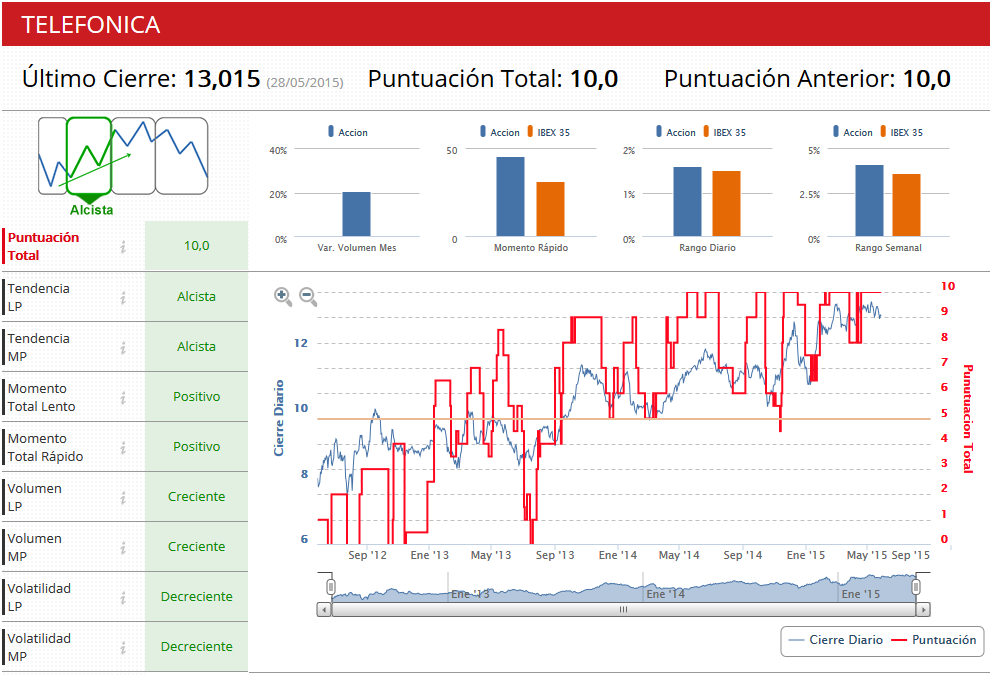The image size is (993, 676).
Task: Click the Var. Volumen Mes chart label
Action: [357, 248]
